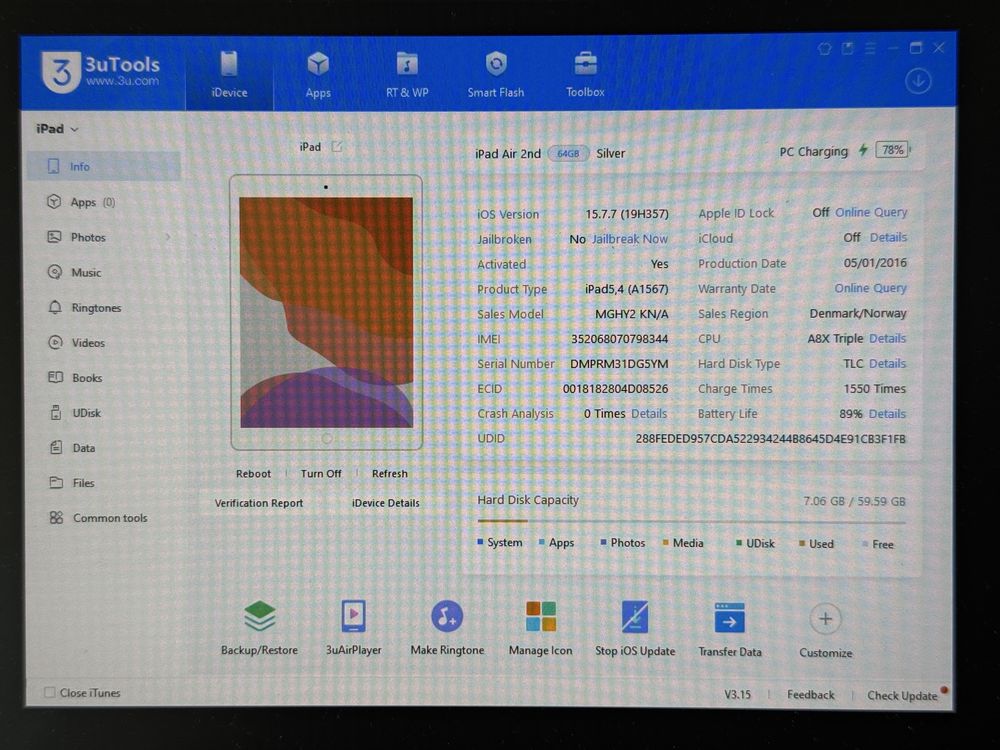This screenshot has height=750, width=1000.
Task: Click the 7.06 GB / 59.59 GB capacity text
Action: pos(855,501)
